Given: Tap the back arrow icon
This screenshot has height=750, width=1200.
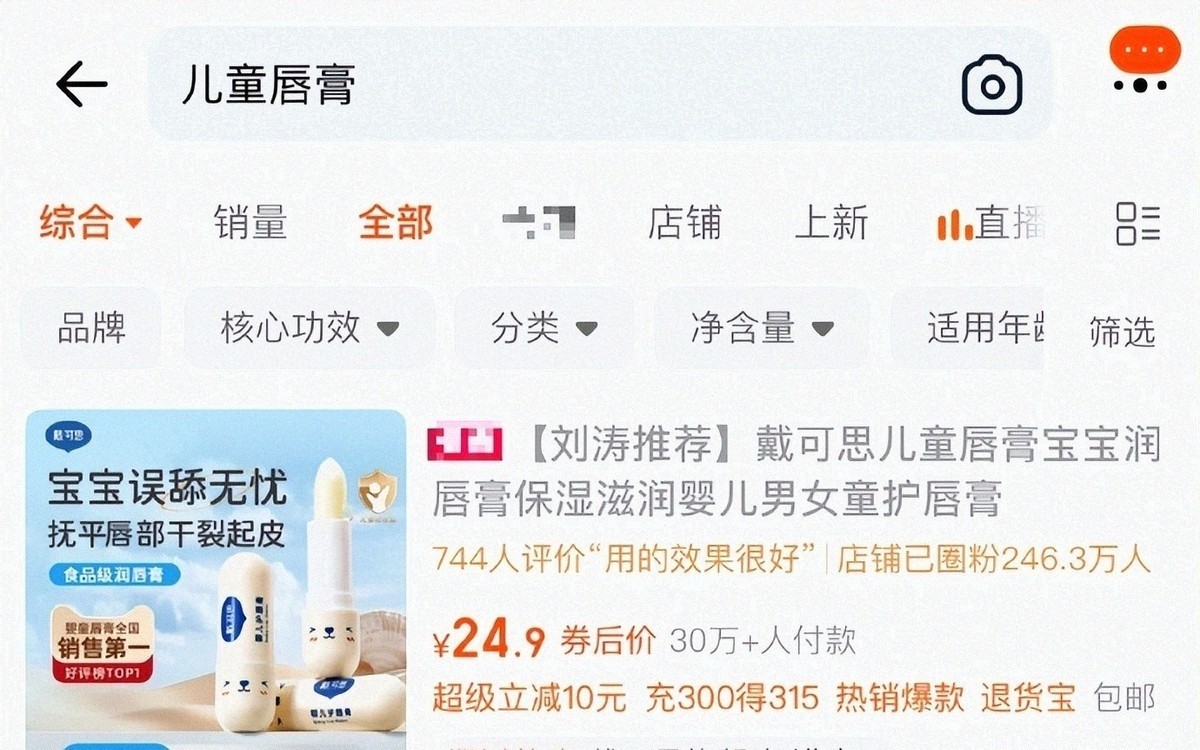Looking at the screenshot, I should pos(82,84).
